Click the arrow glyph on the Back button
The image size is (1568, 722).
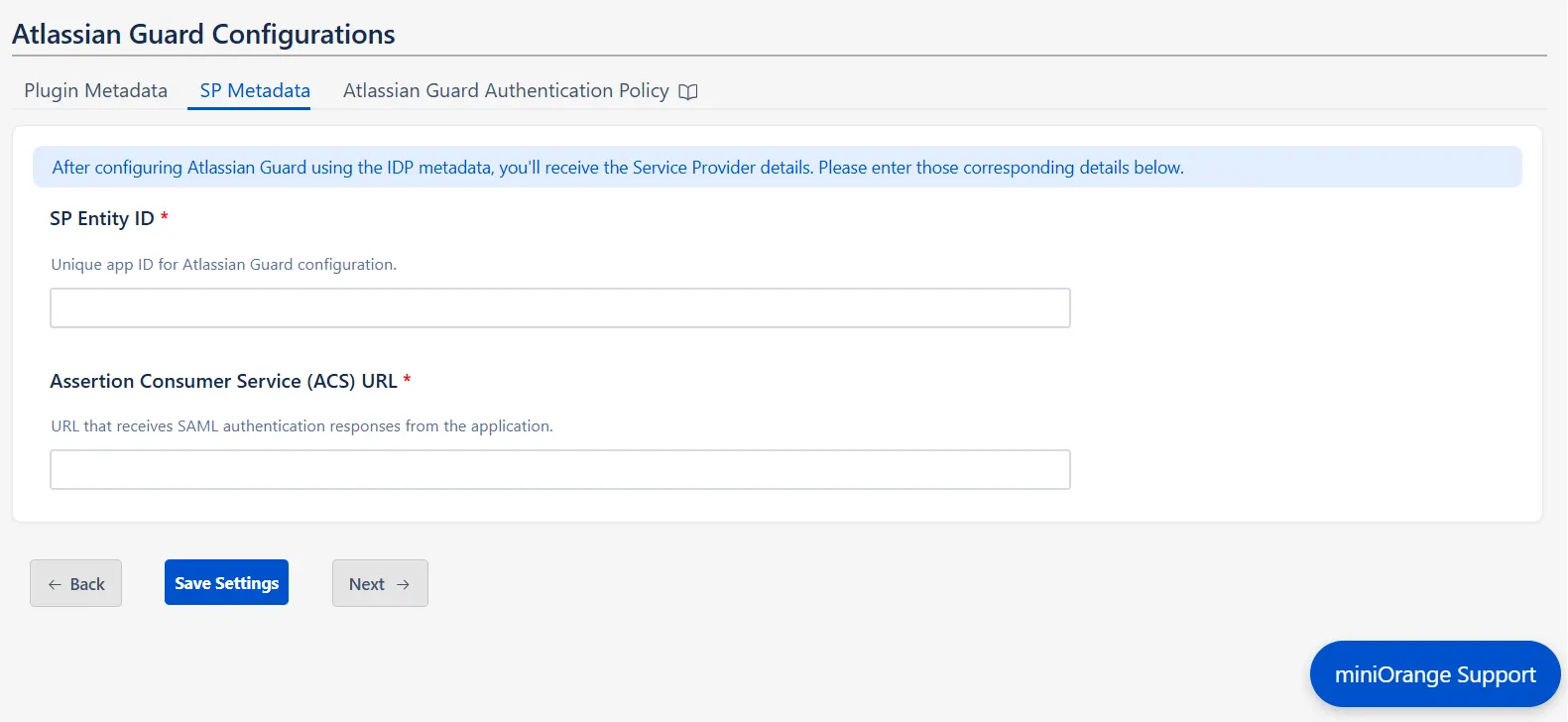[x=55, y=584]
